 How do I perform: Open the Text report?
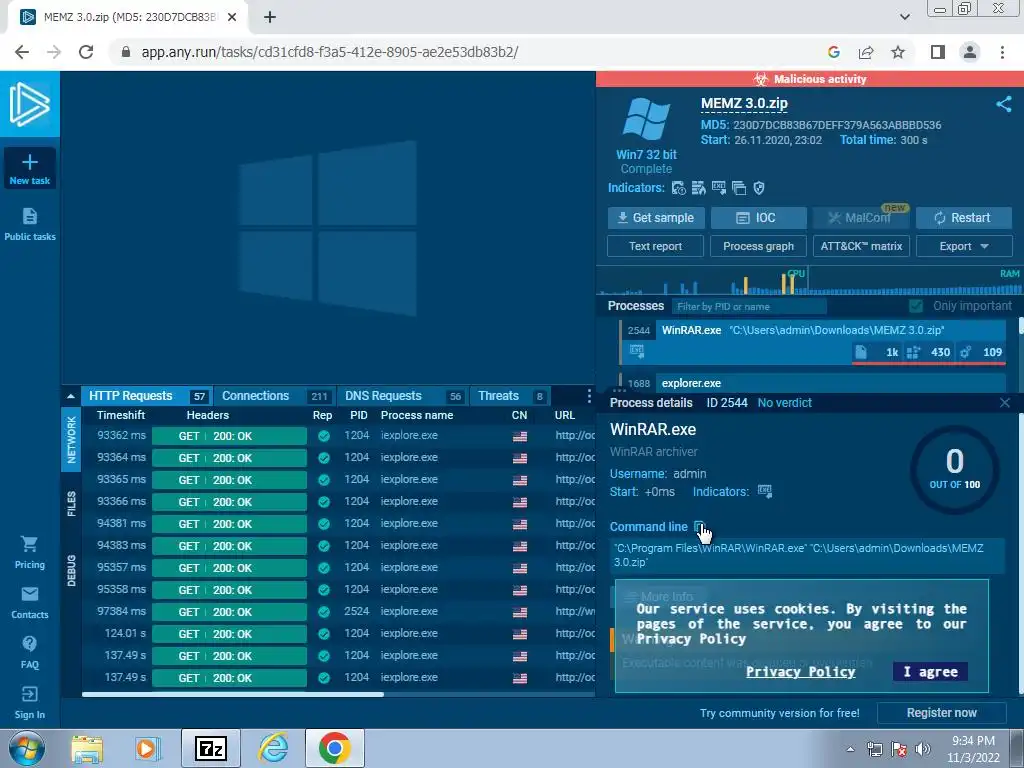point(655,246)
